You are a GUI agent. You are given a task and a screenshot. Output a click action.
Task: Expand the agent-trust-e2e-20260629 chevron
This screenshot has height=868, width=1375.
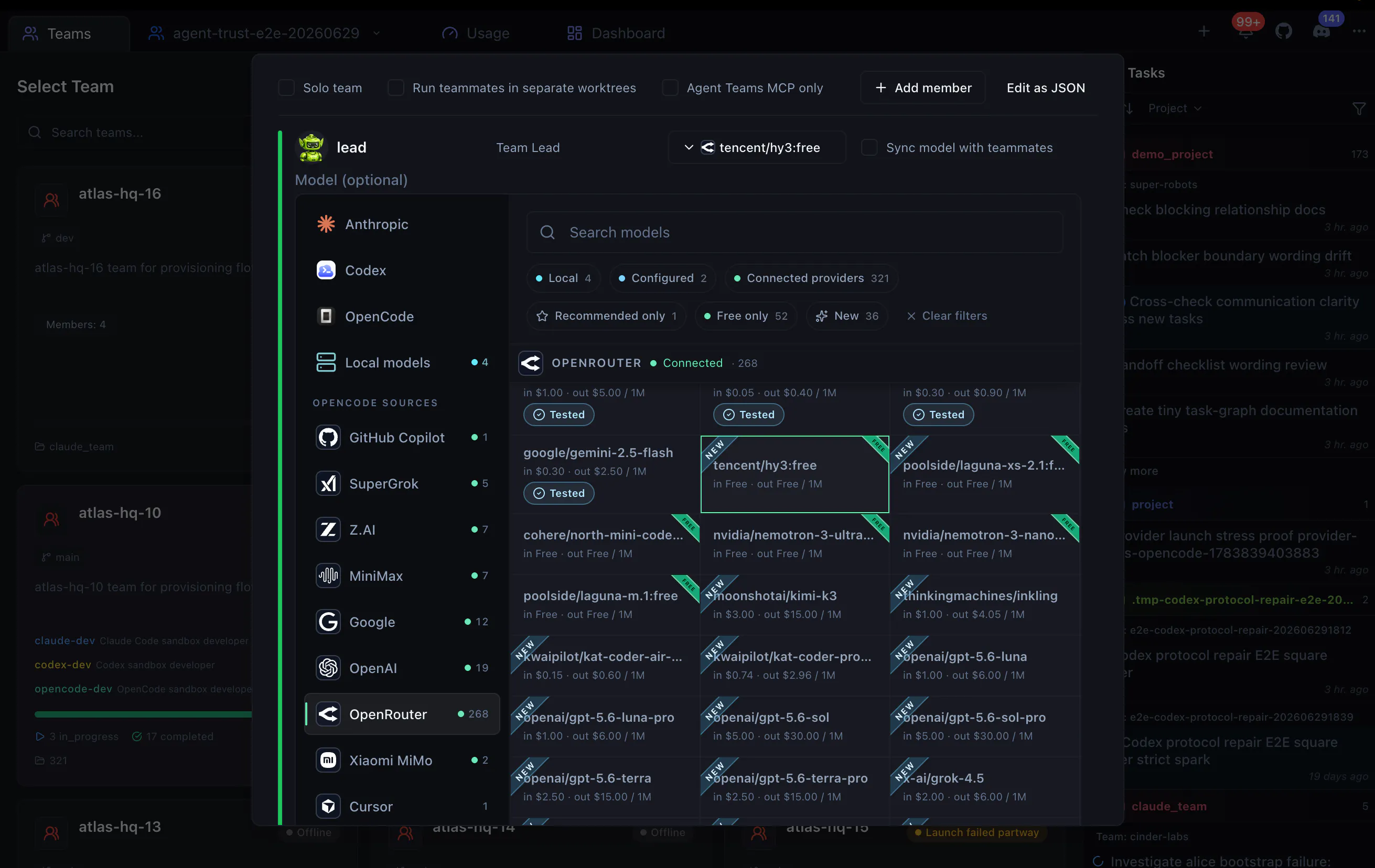click(377, 33)
